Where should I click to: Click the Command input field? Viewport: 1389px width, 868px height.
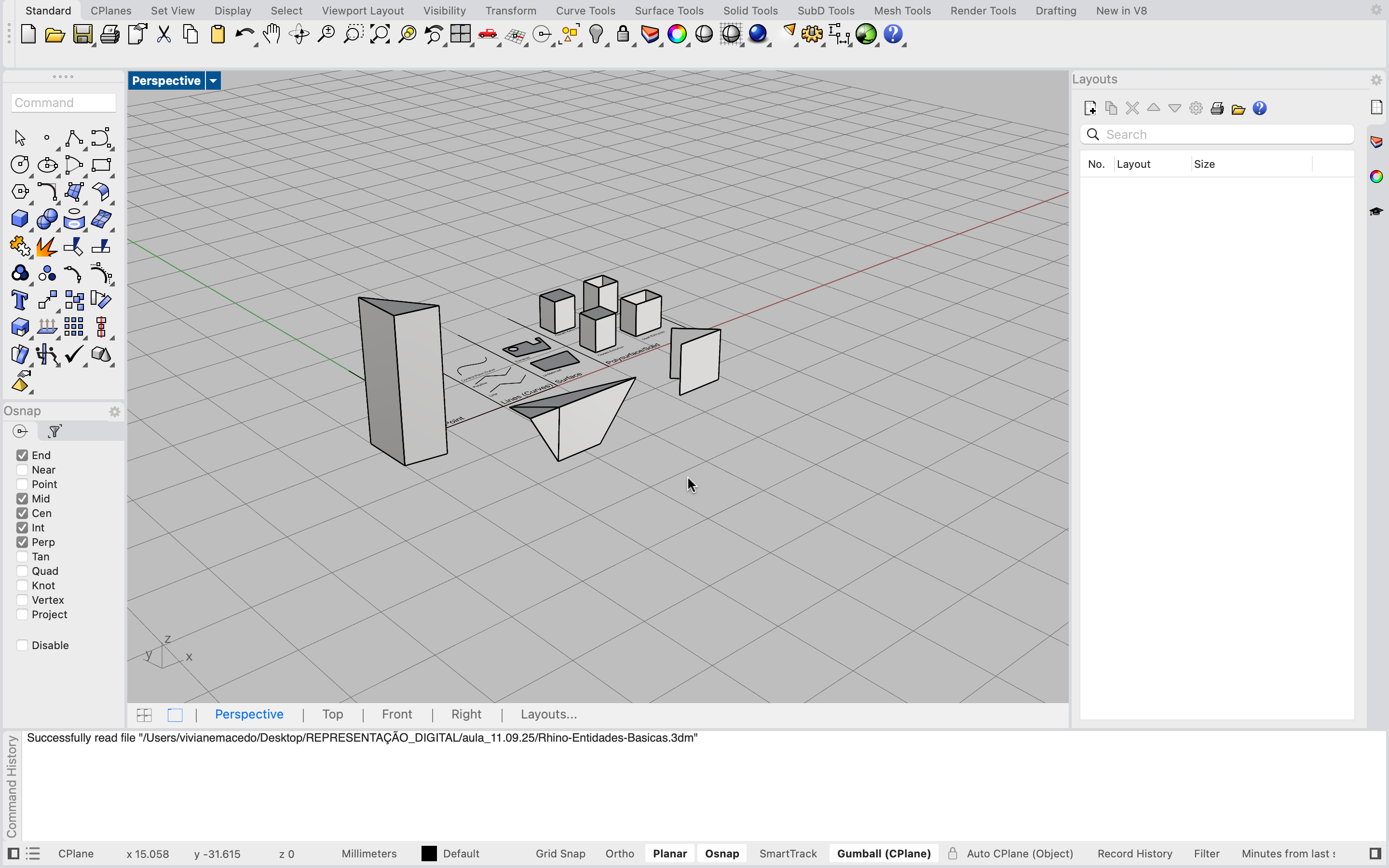coord(63,103)
